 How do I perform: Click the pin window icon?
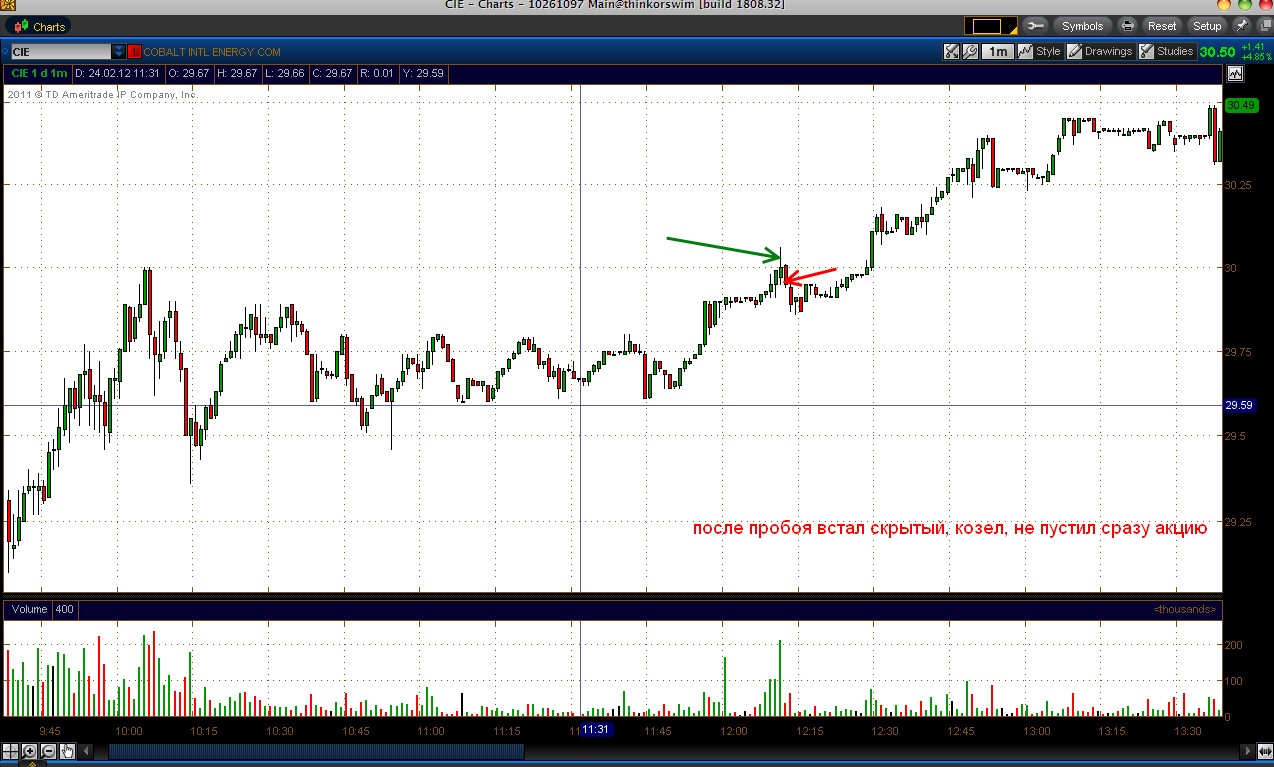(1242, 26)
